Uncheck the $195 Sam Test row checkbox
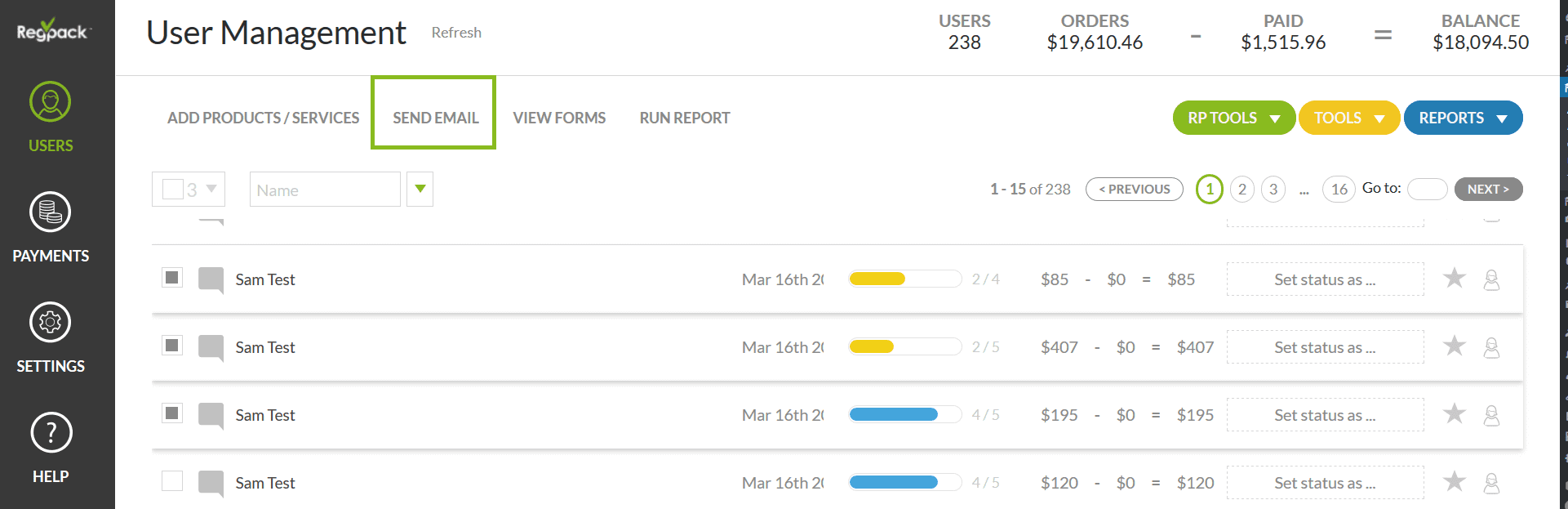Viewport: 1568px width, 509px height. click(x=172, y=413)
